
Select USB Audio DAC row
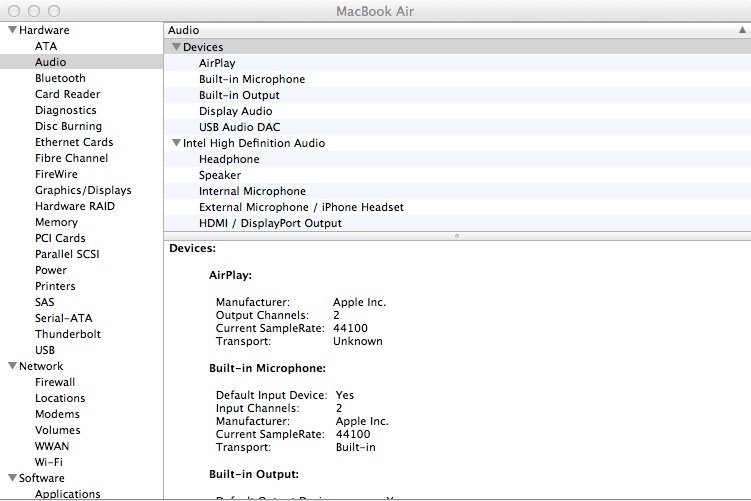457,127
